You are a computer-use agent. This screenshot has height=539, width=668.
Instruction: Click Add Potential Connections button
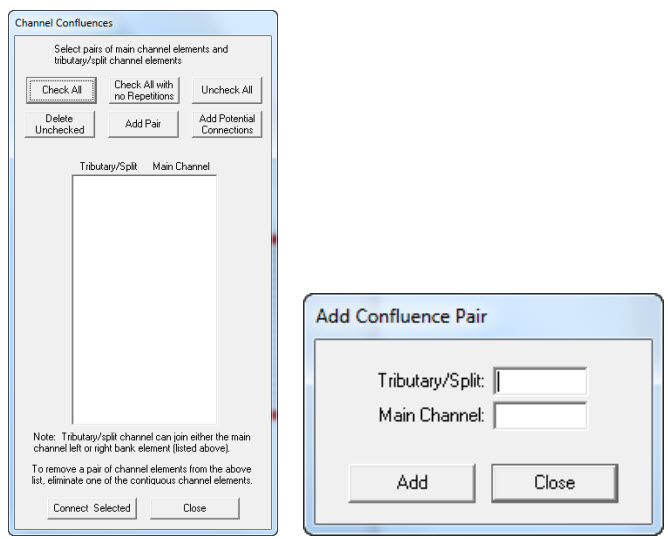tap(227, 124)
